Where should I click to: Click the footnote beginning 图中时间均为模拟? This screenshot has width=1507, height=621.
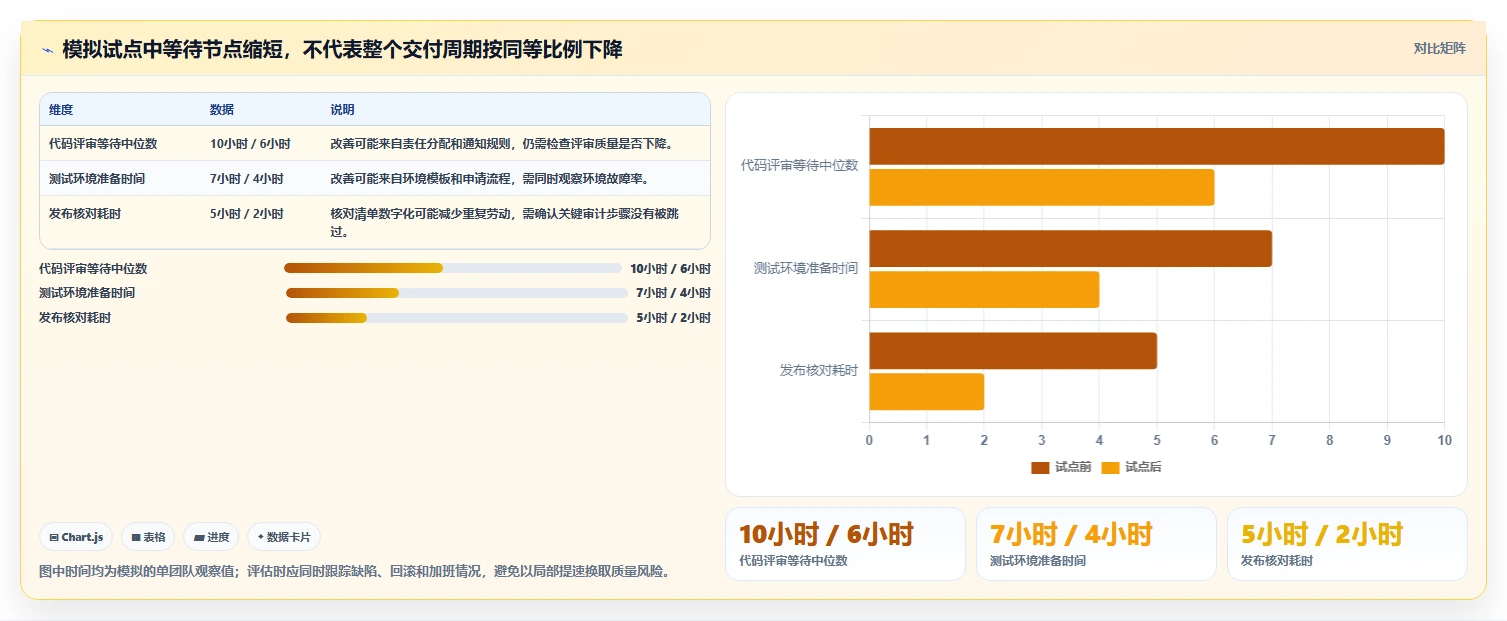click(x=354, y=571)
